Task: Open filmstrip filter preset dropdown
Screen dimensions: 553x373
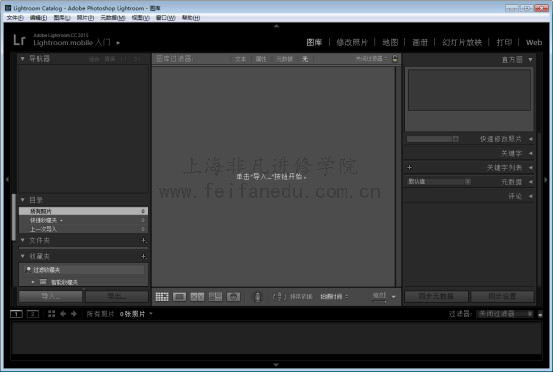Action: 504,314
